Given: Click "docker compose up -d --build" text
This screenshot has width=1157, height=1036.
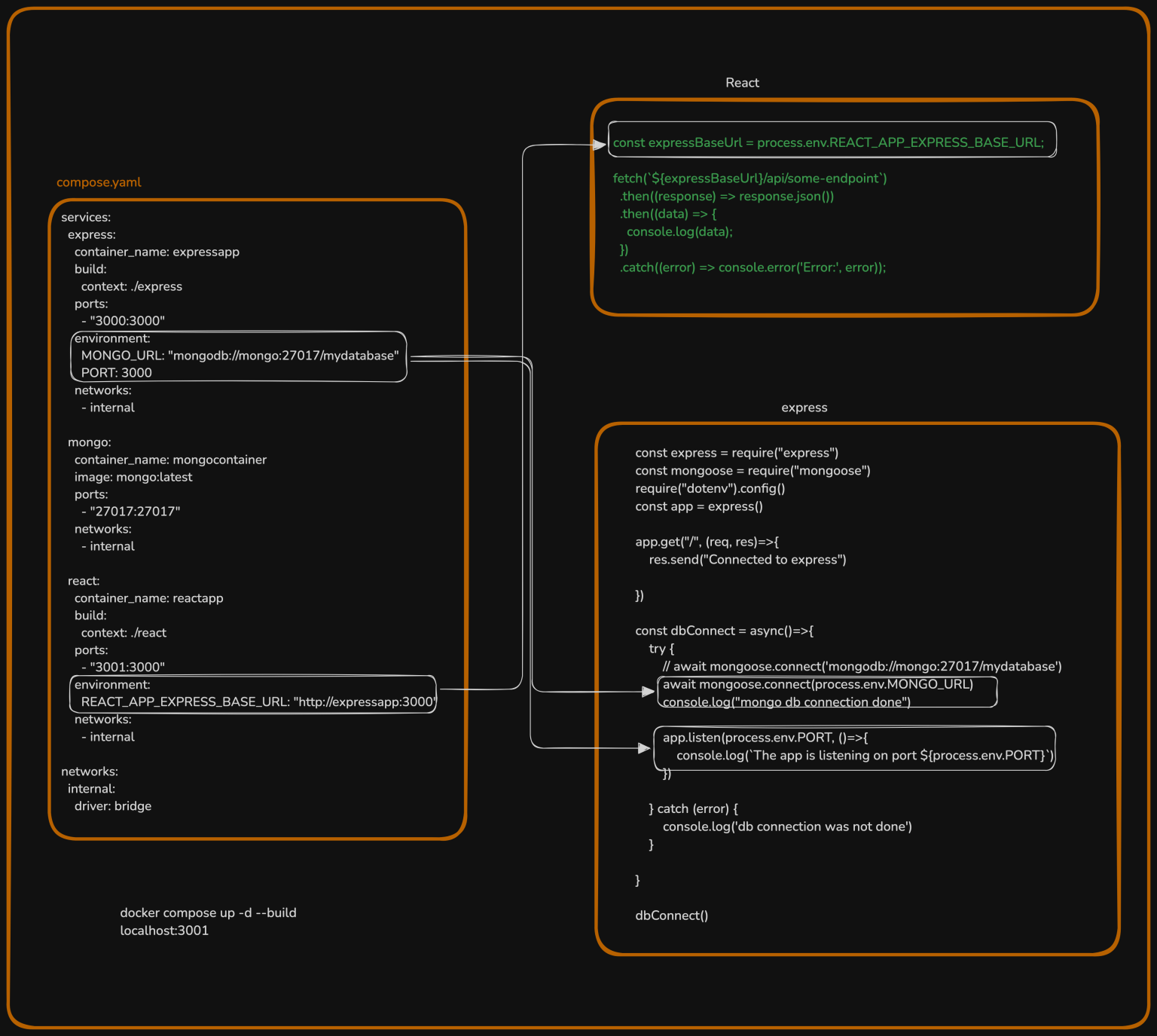Looking at the screenshot, I should click(208, 912).
